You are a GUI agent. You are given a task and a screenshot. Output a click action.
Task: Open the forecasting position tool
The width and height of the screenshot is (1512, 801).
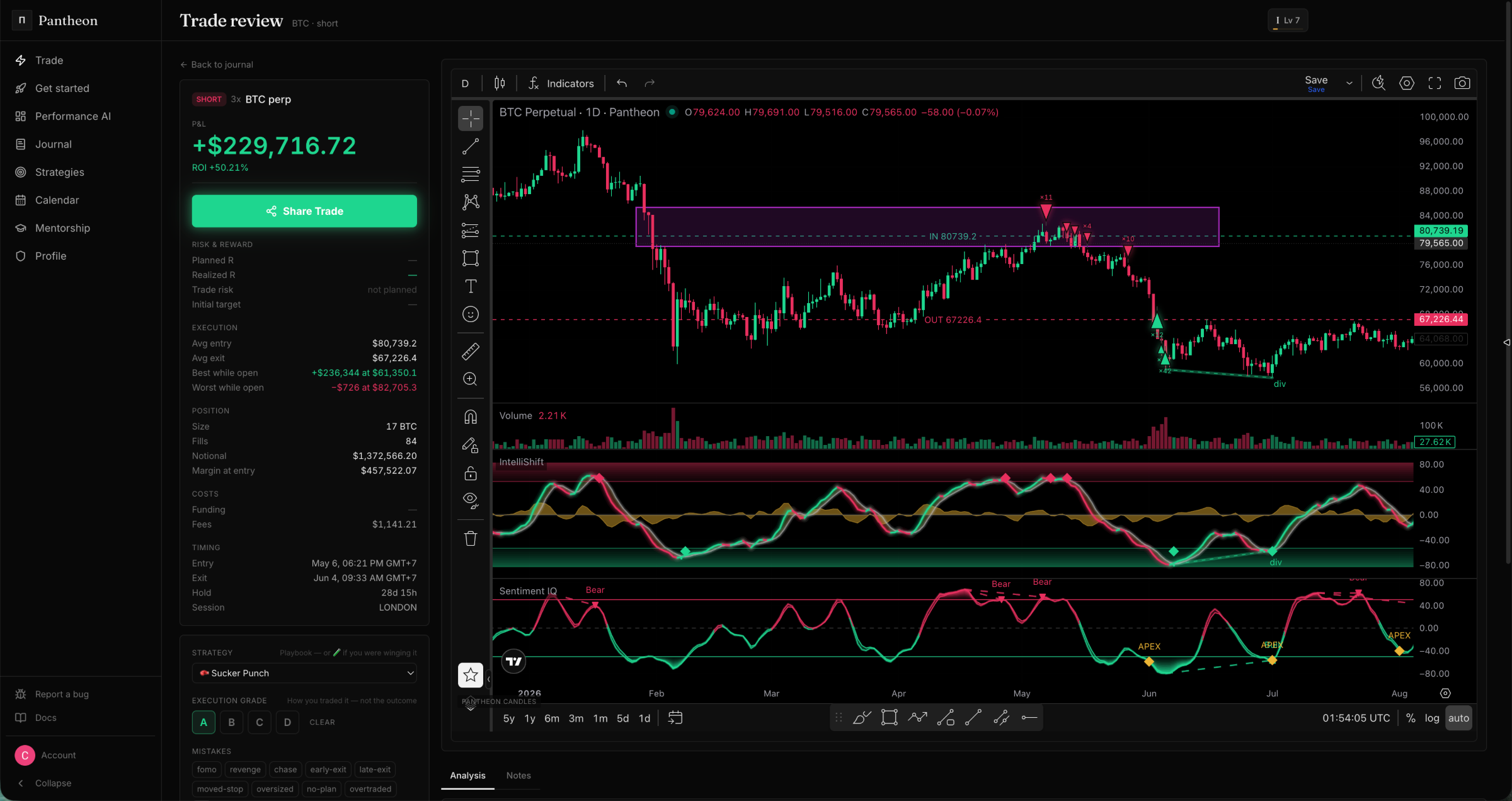coord(470,231)
